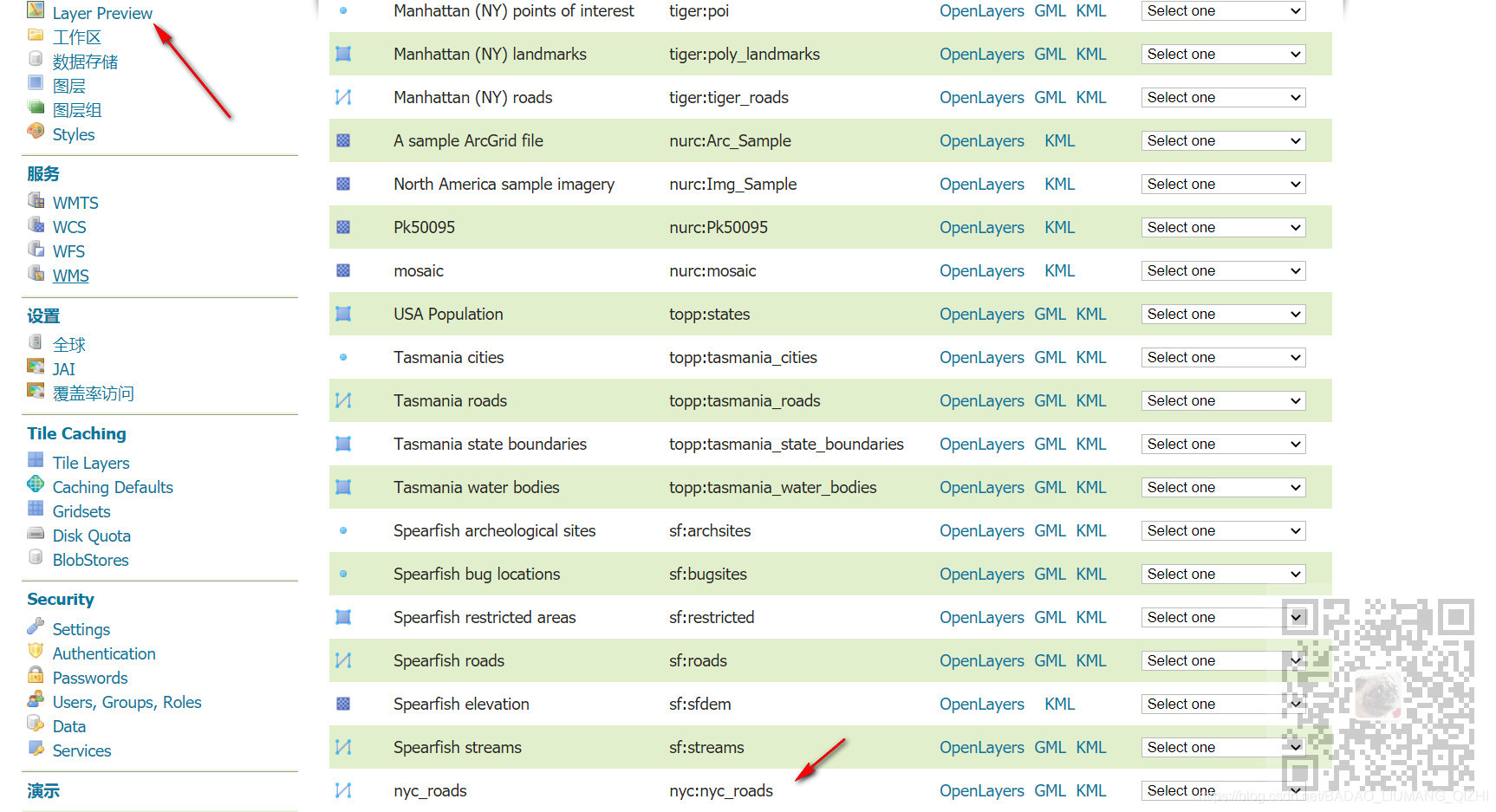The width and height of the screenshot is (1496, 812).
Task: Click the Gridsets grid icon
Action: 36,509
